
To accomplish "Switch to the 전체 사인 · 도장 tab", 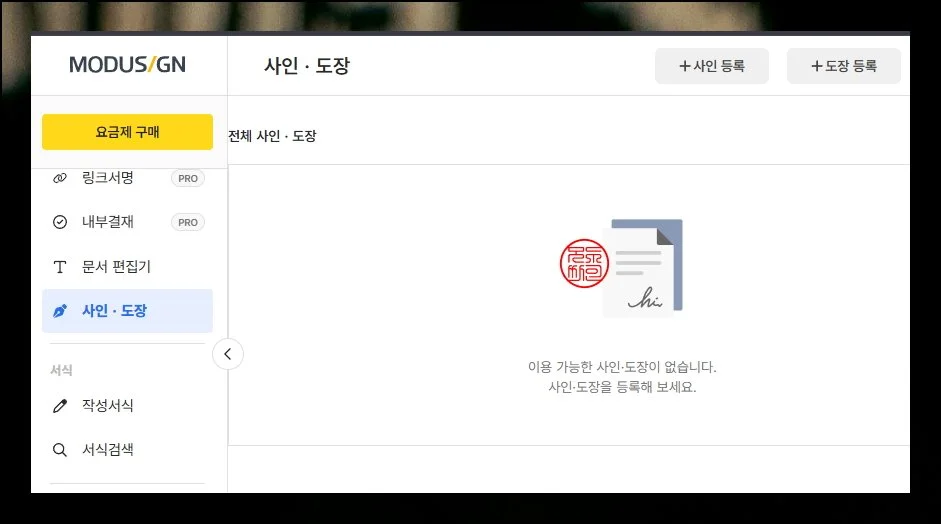I will click(273, 136).
